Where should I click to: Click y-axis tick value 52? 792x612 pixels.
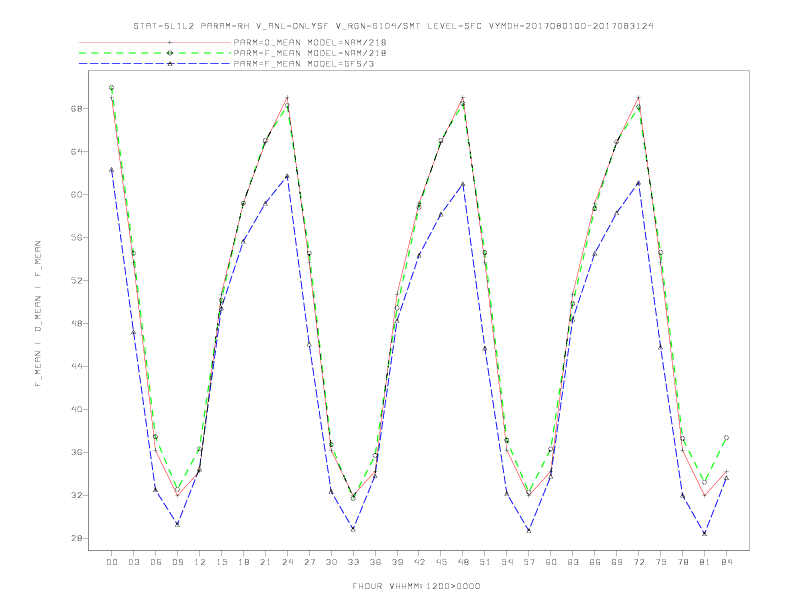76,280
